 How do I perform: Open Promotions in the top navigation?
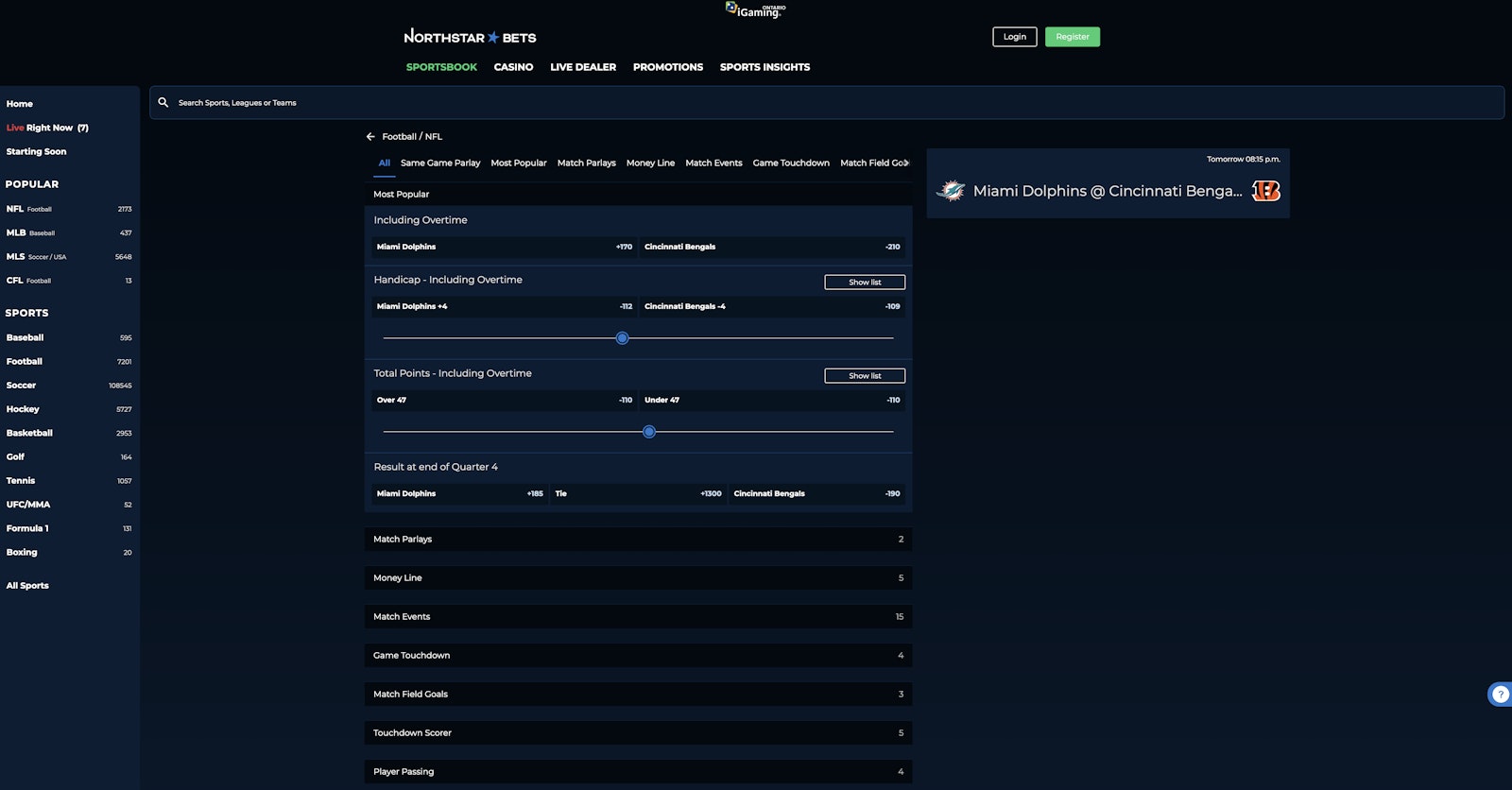(x=668, y=67)
